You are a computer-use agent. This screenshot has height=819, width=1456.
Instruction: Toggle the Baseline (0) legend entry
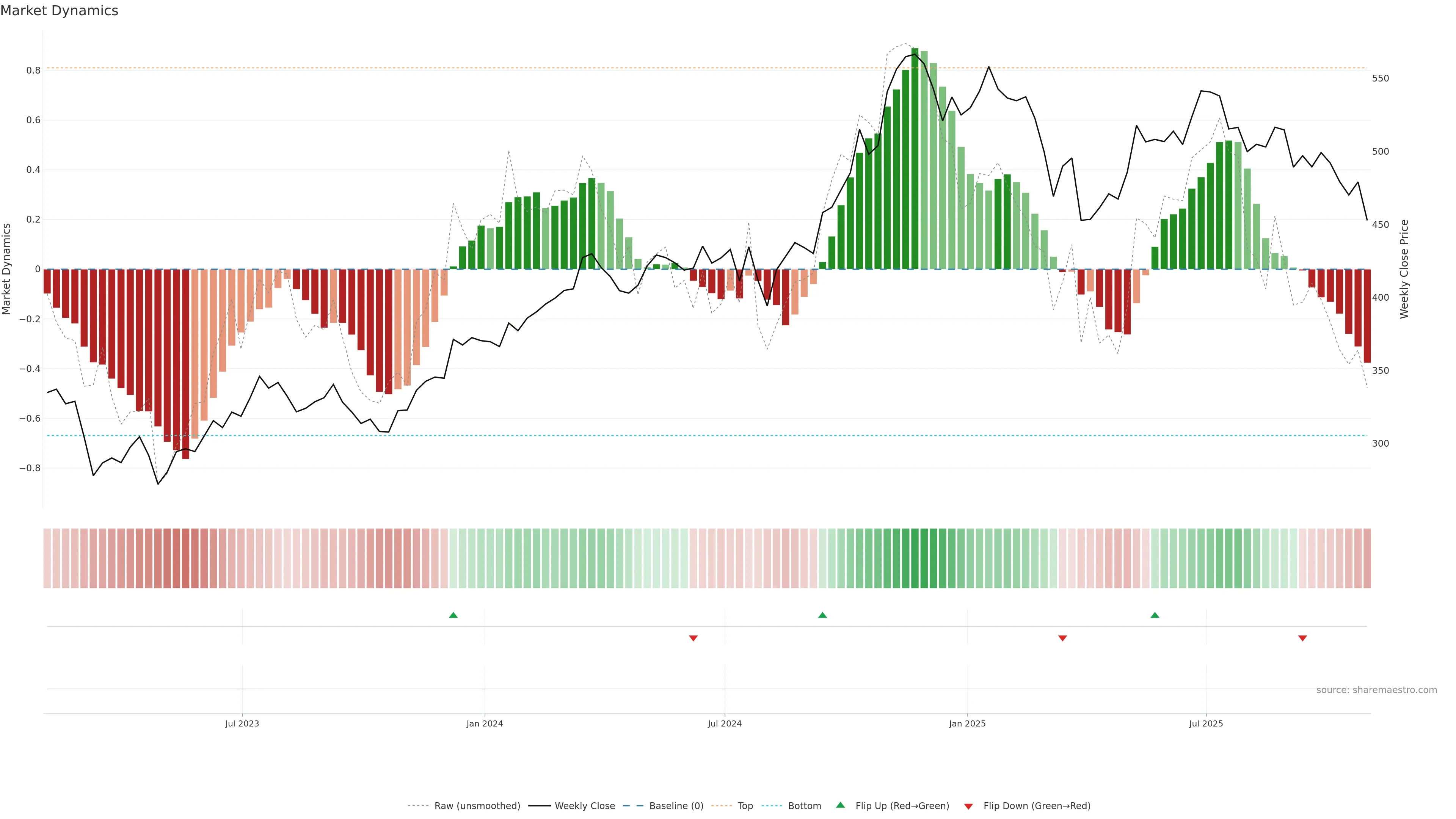pos(676,806)
